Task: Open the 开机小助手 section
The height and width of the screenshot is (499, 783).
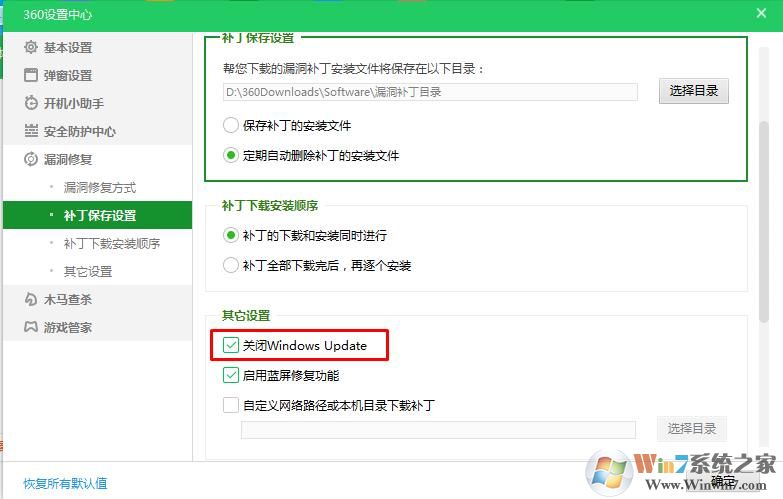Action: pos(97,103)
